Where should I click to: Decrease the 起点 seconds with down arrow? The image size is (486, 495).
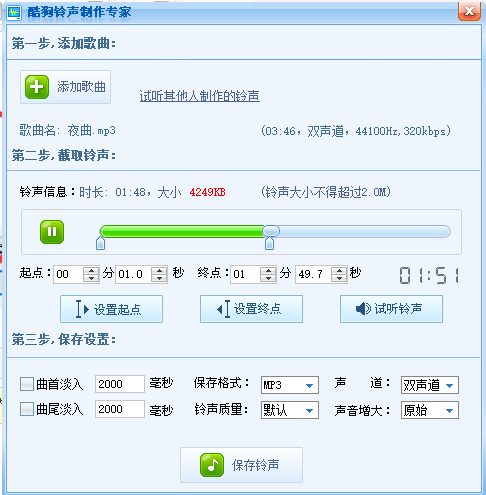point(159,278)
